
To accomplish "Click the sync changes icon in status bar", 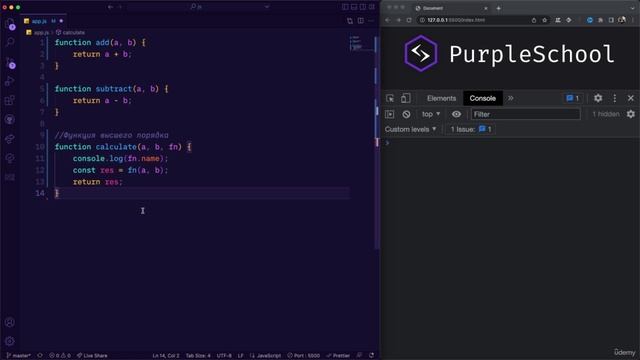I will point(40,356).
